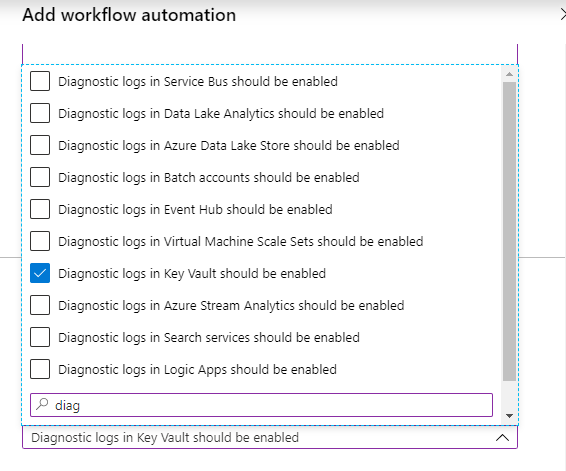The image size is (566, 471).
Task: Check Diagnostic logs in Service Bus checkbox
Action: point(40,81)
